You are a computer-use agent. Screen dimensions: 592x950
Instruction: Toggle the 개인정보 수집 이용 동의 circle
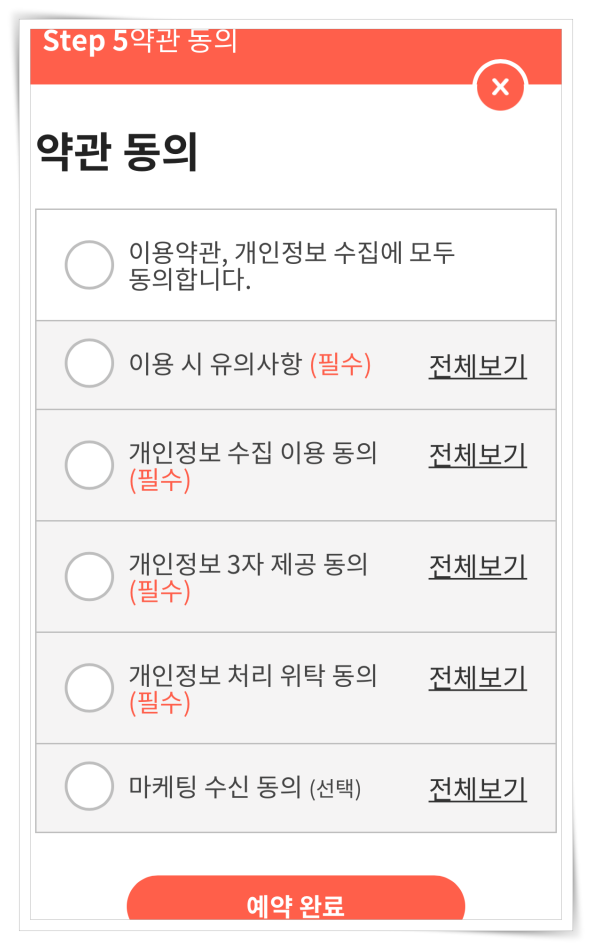(89, 465)
